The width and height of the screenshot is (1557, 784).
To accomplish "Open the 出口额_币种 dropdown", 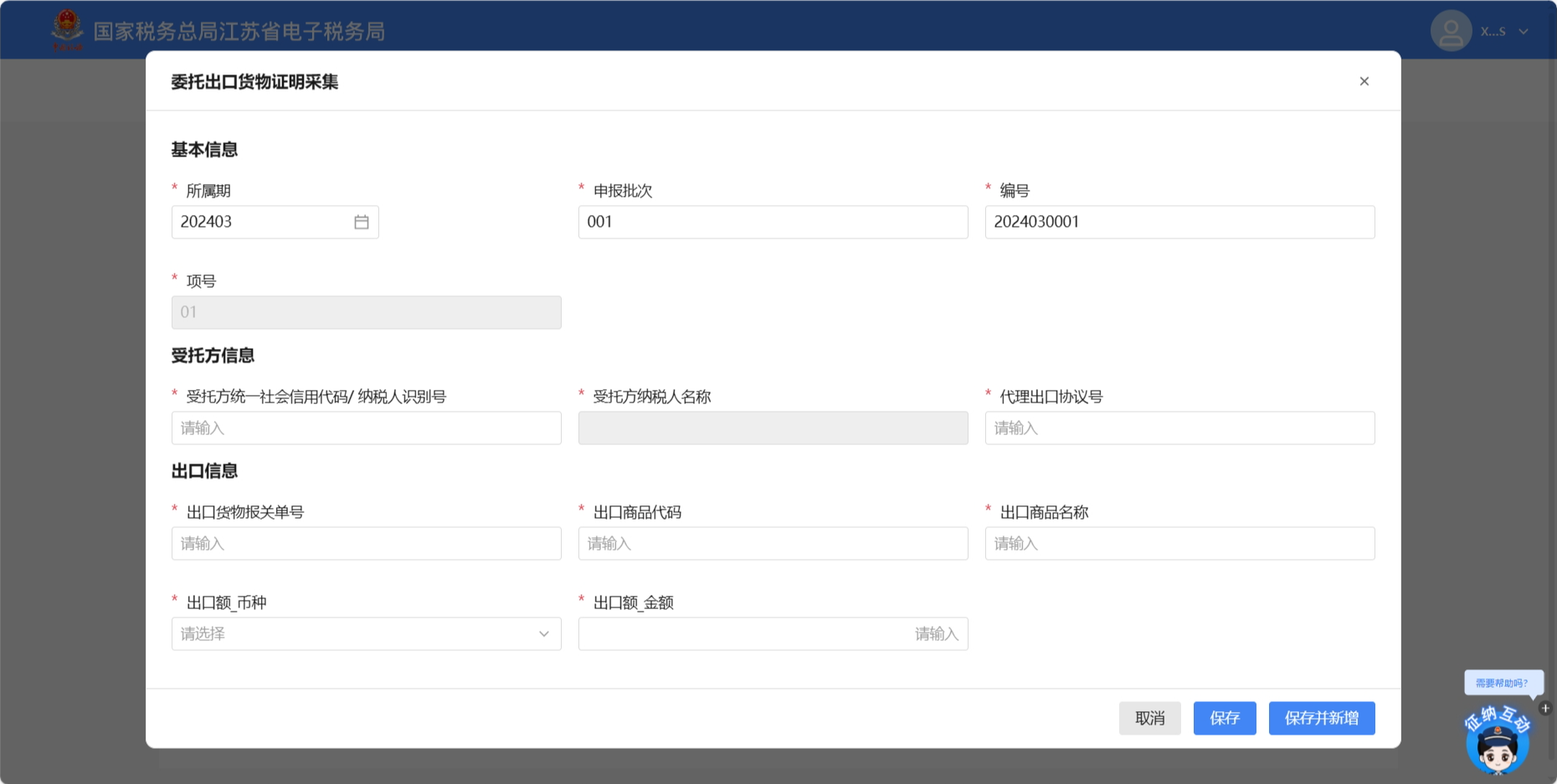I will 366,634.
